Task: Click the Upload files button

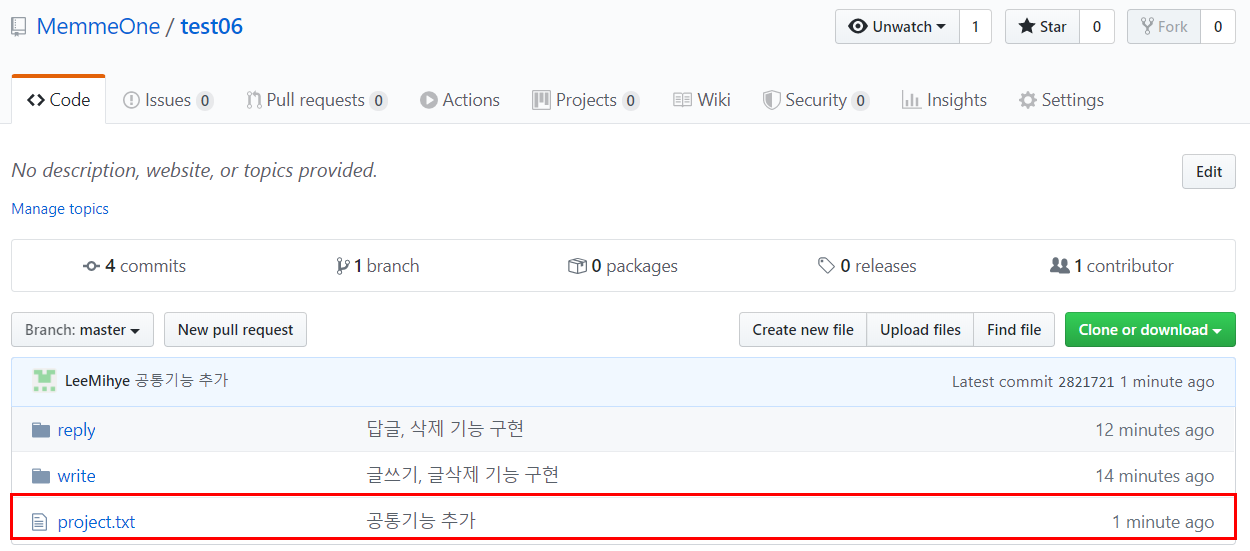Action: (x=920, y=330)
